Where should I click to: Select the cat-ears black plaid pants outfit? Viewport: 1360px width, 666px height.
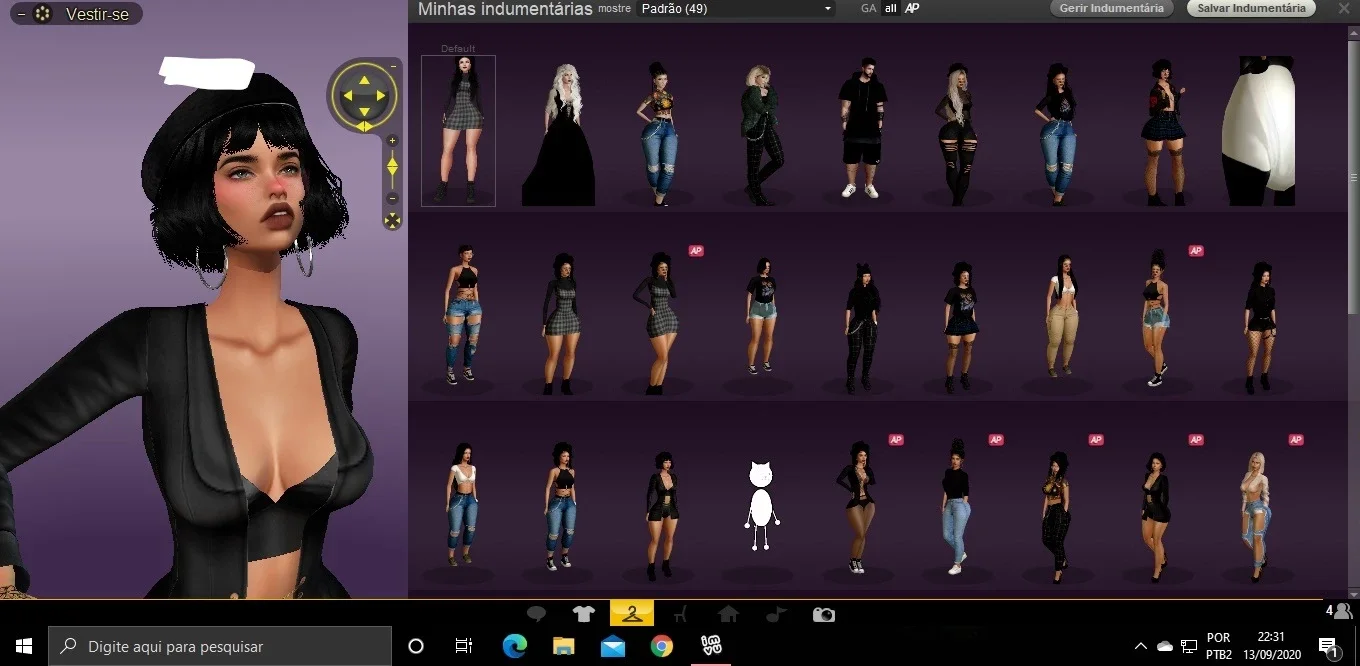[860, 326]
